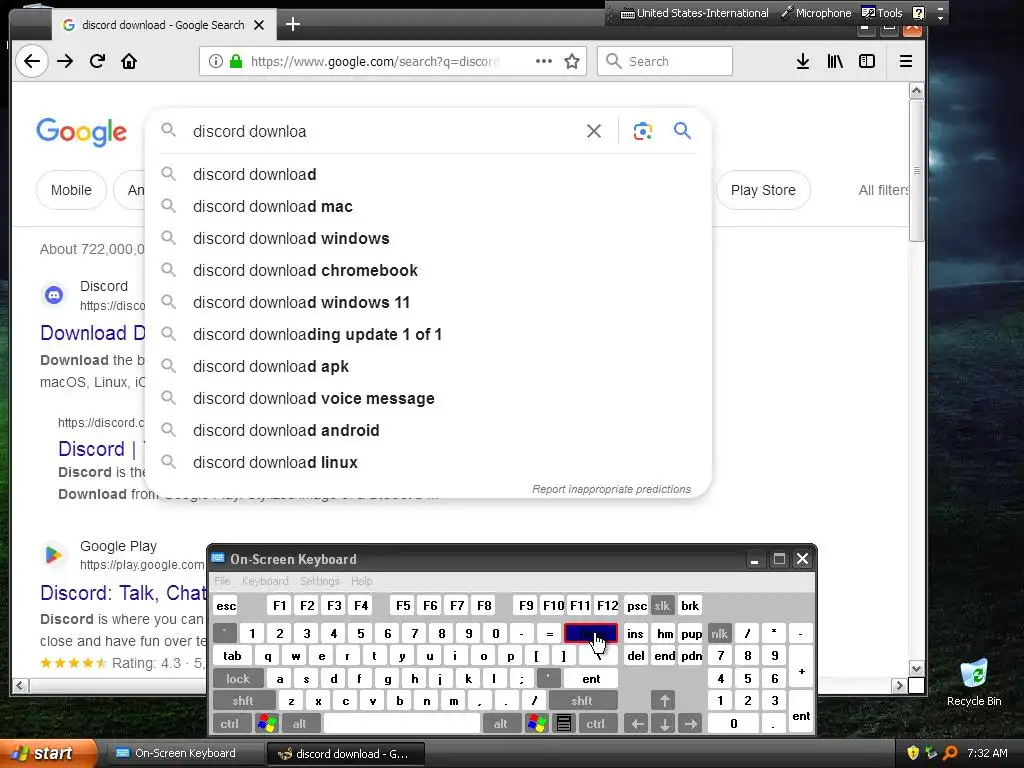
Task: Select suggestion discord downloading update 1 of 1
Action: click(x=428, y=334)
